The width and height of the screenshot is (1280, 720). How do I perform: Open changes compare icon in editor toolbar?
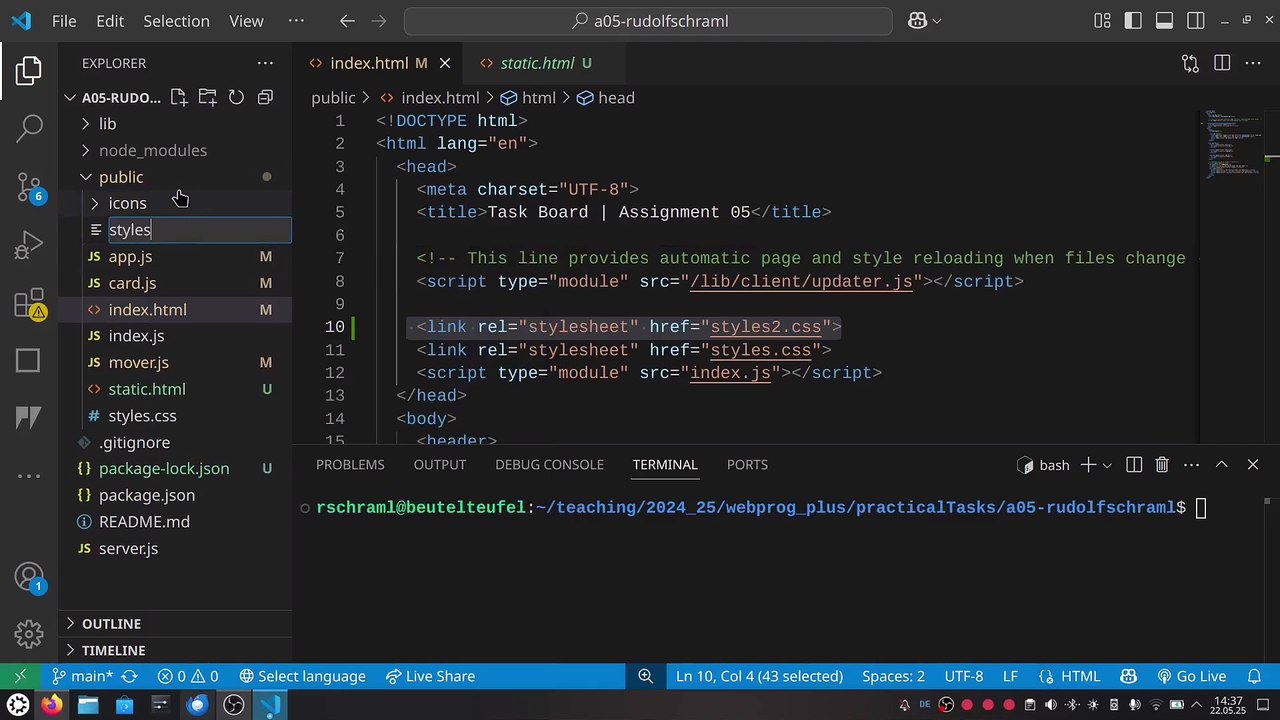tap(1190, 63)
